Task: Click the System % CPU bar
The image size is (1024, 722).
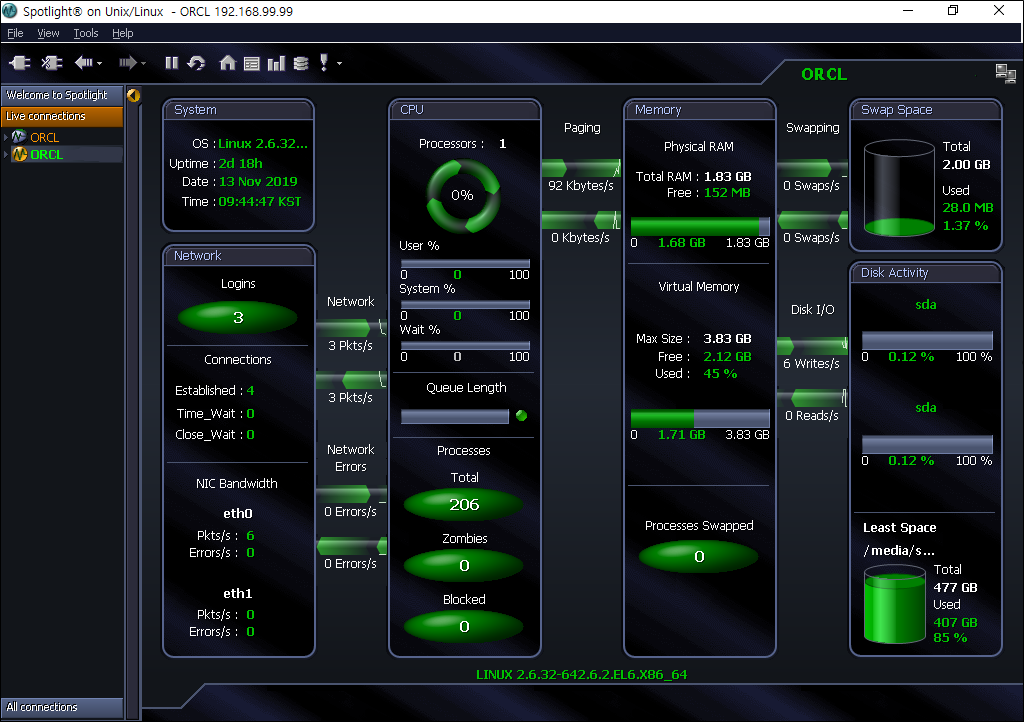Action: coord(465,305)
